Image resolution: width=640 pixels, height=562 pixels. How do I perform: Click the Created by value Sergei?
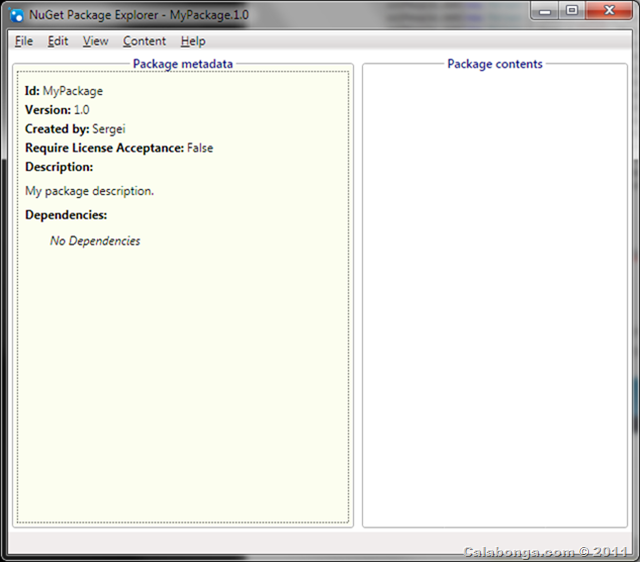click(109, 129)
